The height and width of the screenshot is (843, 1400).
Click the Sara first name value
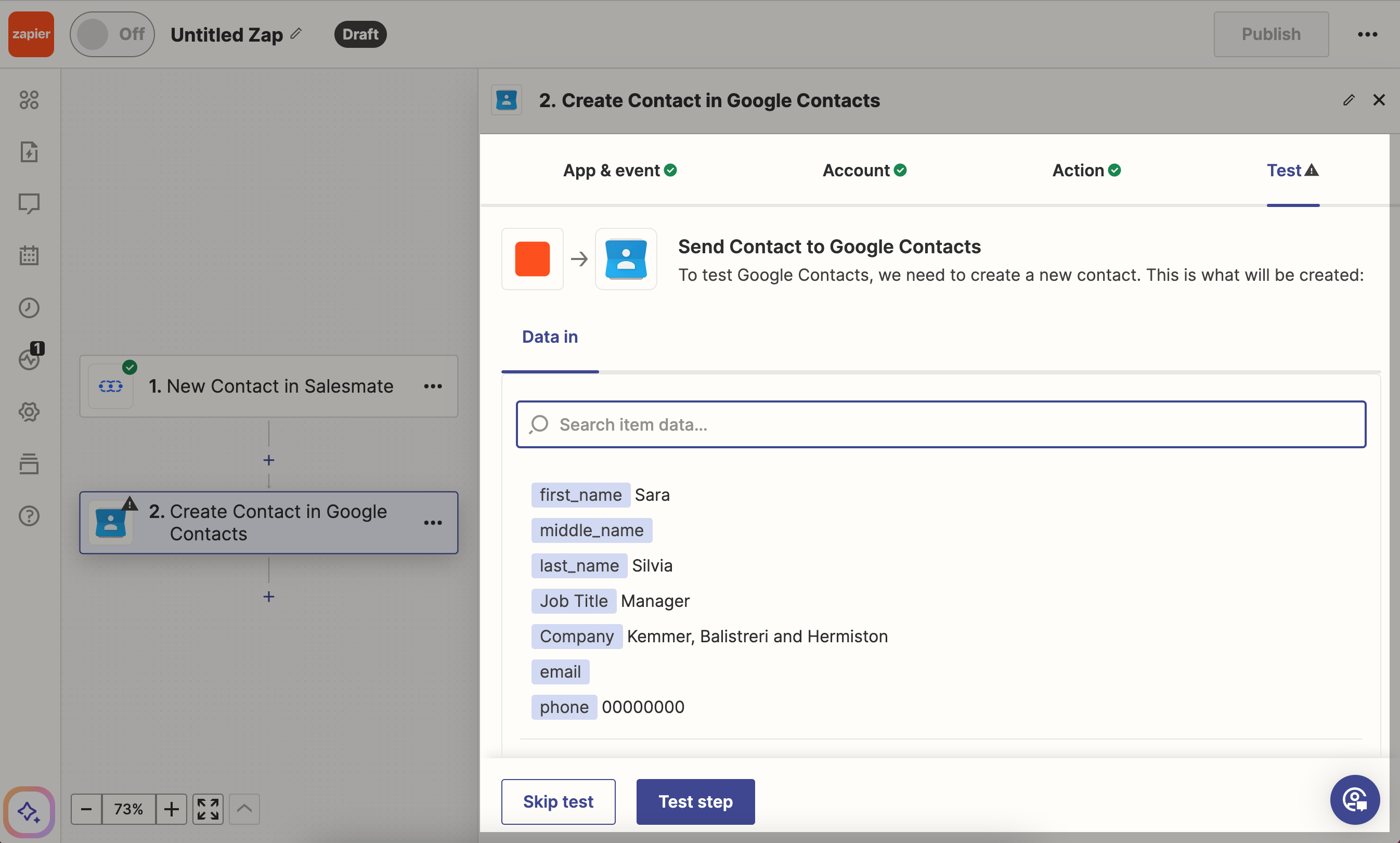(652, 495)
